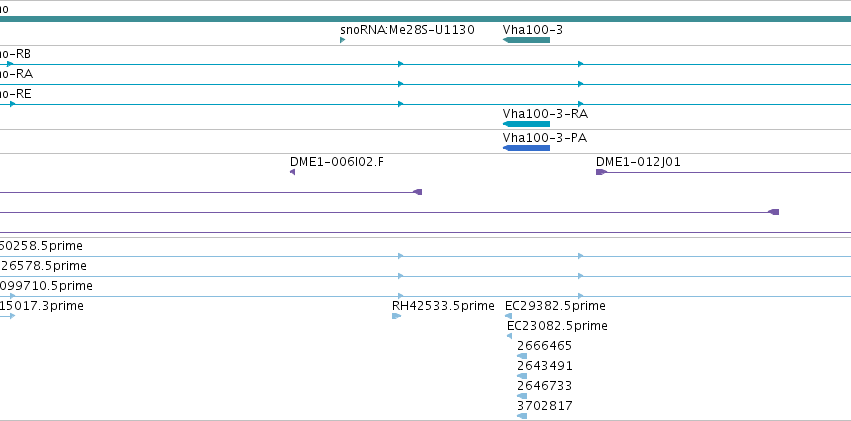Click the DME1-012J01 feature start block
This screenshot has height=421, width=851.
601,172
